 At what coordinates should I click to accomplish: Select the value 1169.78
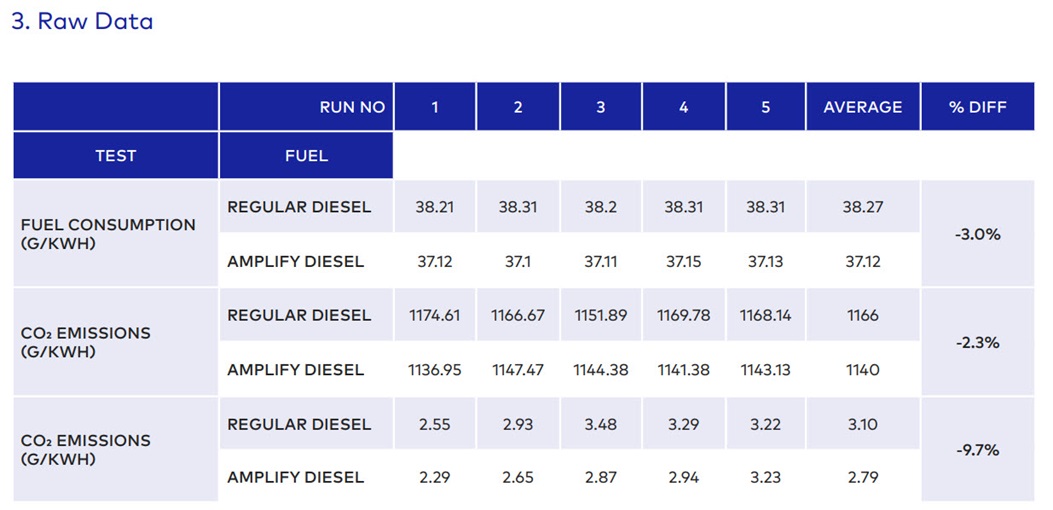(684, 314)
